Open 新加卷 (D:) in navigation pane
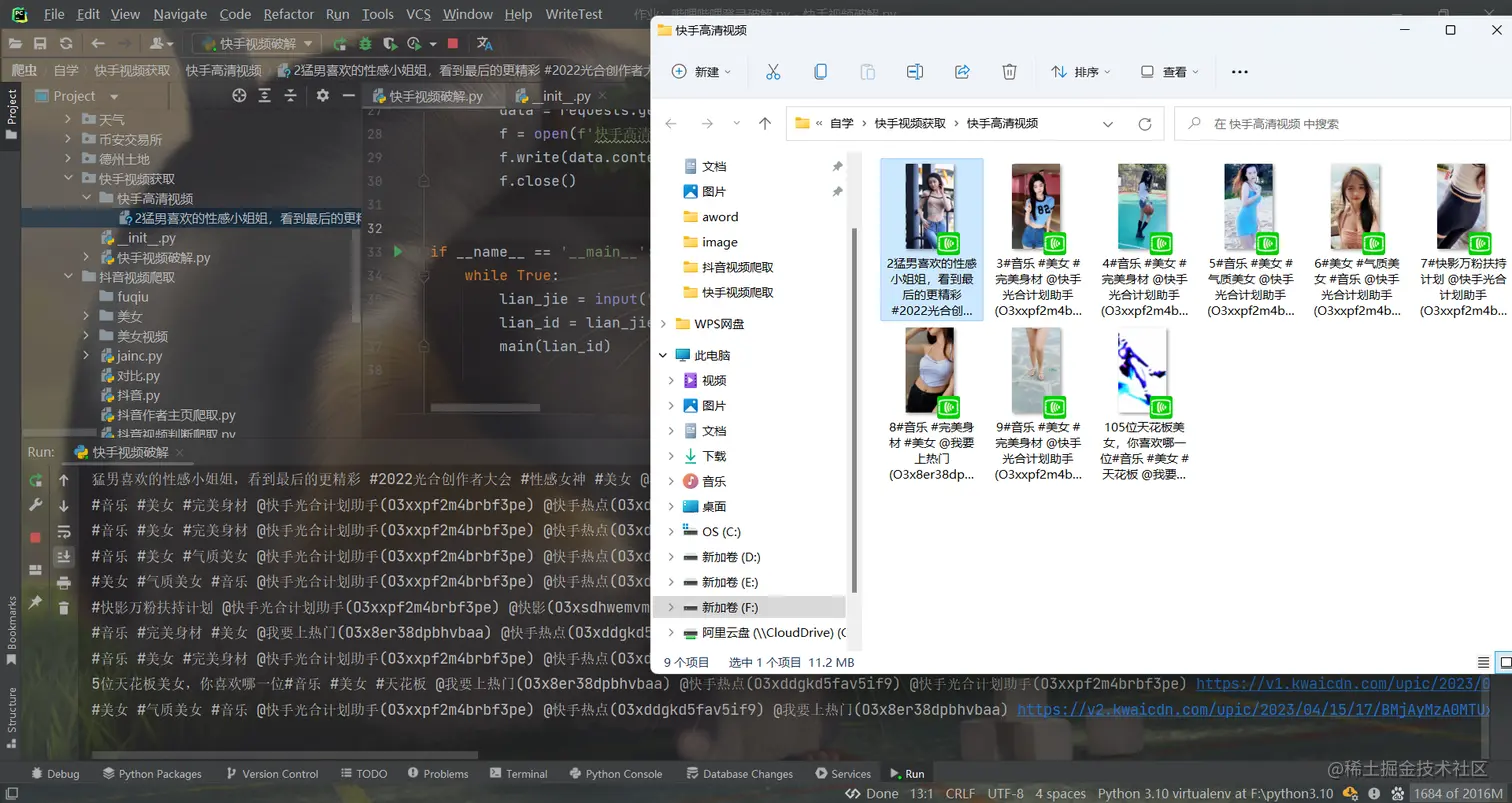The width and height of the screenshot is (1512, 803). pos(731,556)
